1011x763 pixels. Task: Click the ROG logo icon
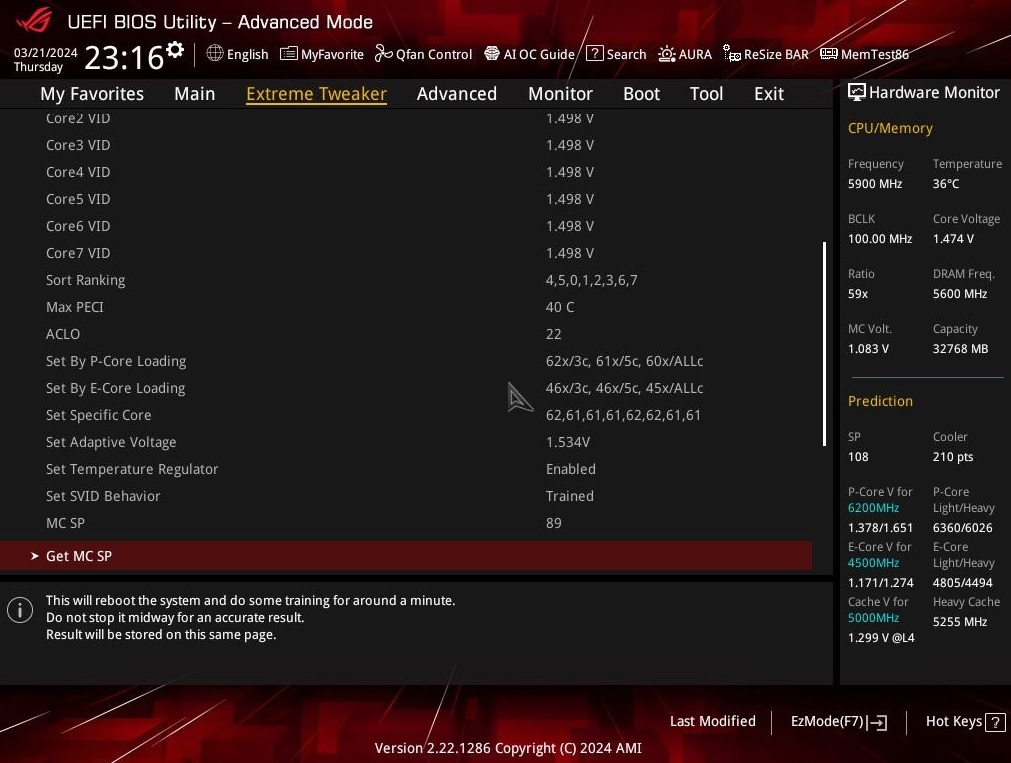point(35,19)
